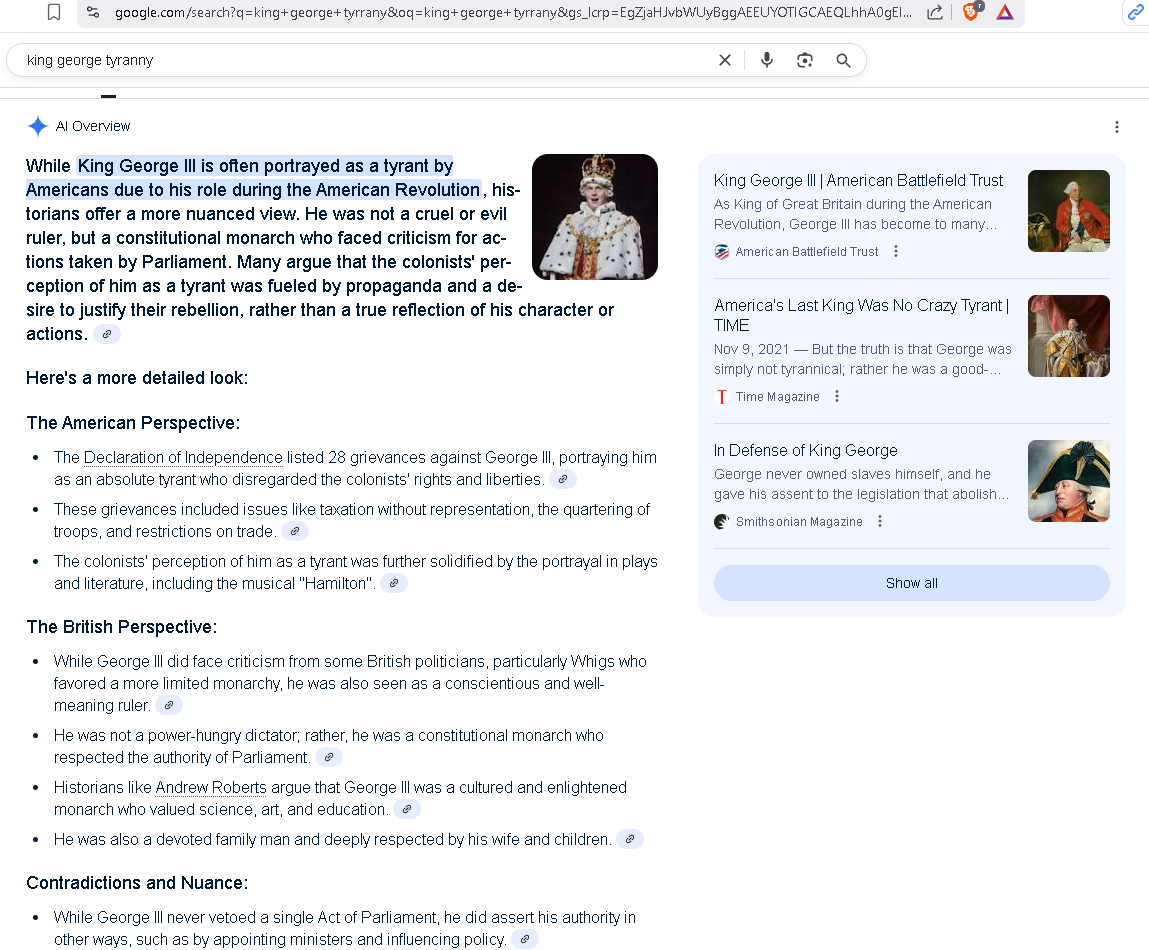Click the King George costume image thumbnail
Screen dimensions: 1149x950
(594, 217)
